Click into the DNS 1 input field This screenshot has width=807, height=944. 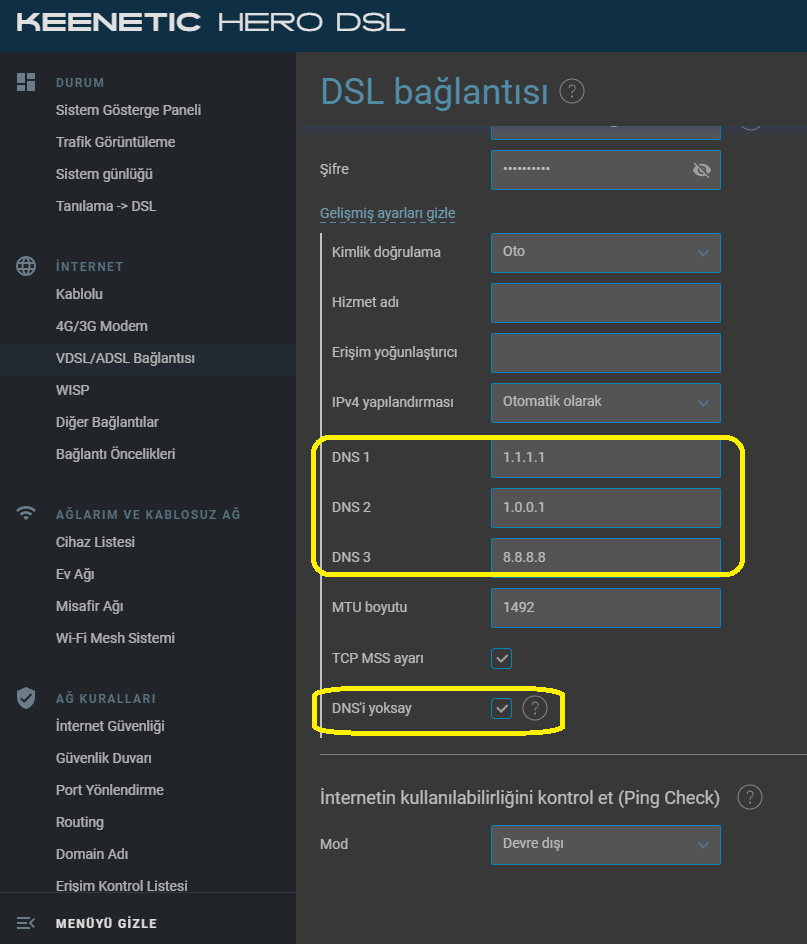pyautogui.click(x=605, y=458)
